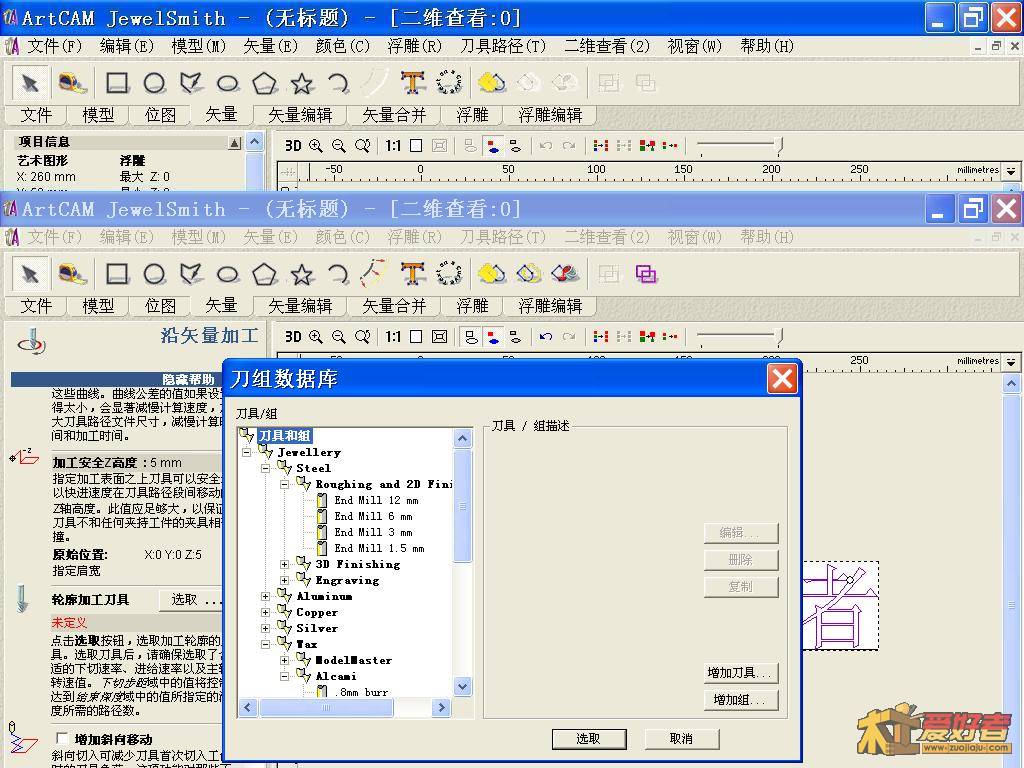Screen dimensions: 1024x768
Task: Switch to 浮雕编辑 tab in front window
Action: tap(550, 306)
